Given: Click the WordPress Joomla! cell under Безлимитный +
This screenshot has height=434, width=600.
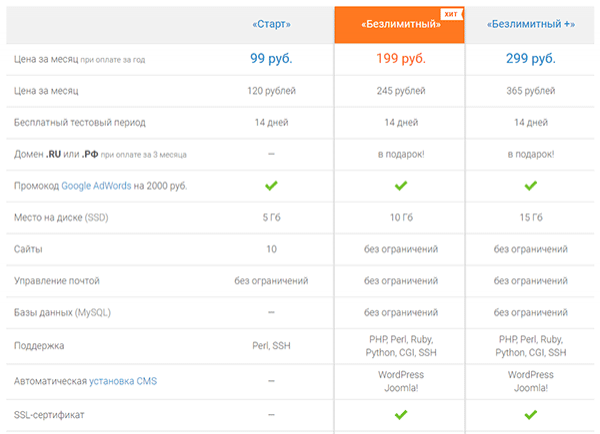Looking at the screenshot, I should coord(531,381).
